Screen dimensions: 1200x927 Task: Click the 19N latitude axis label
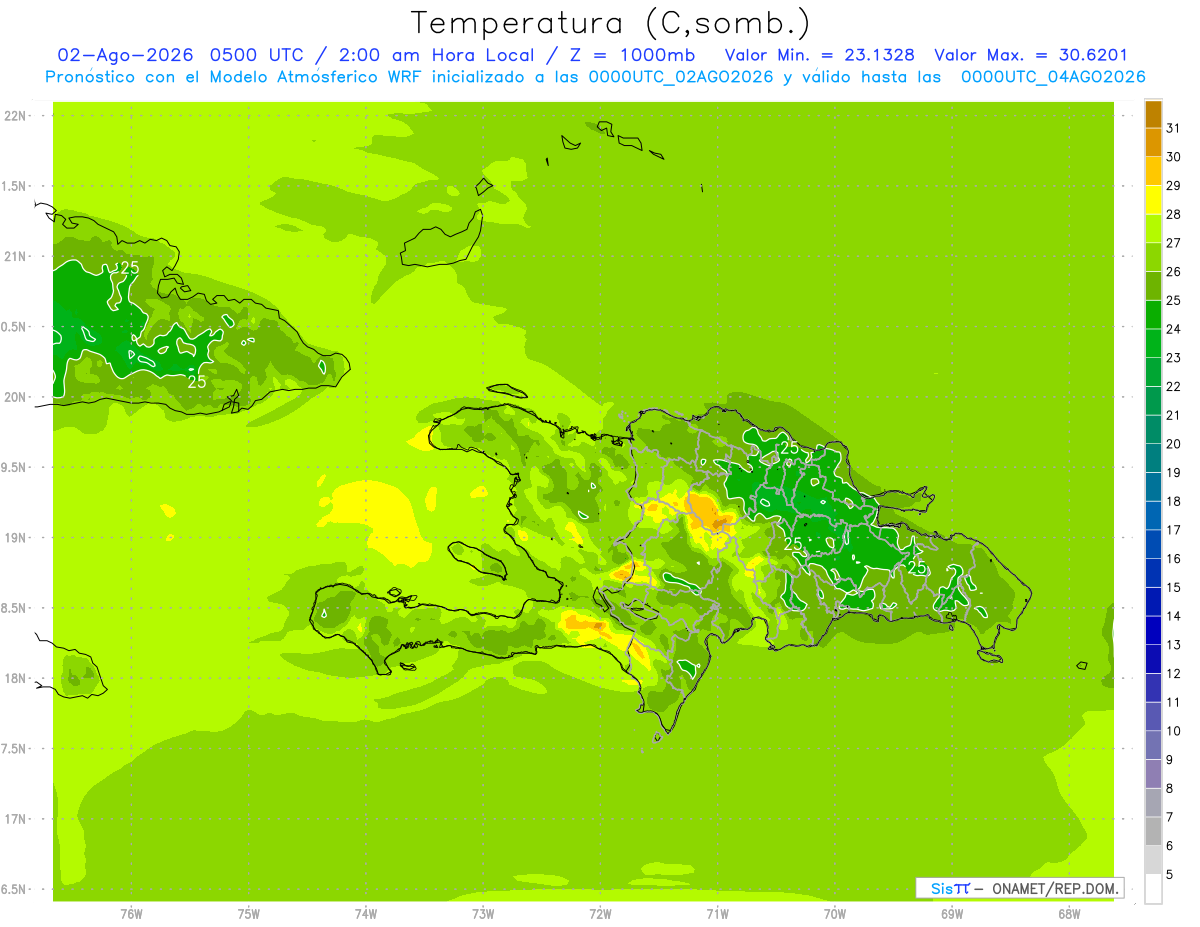tap(15, 538)
